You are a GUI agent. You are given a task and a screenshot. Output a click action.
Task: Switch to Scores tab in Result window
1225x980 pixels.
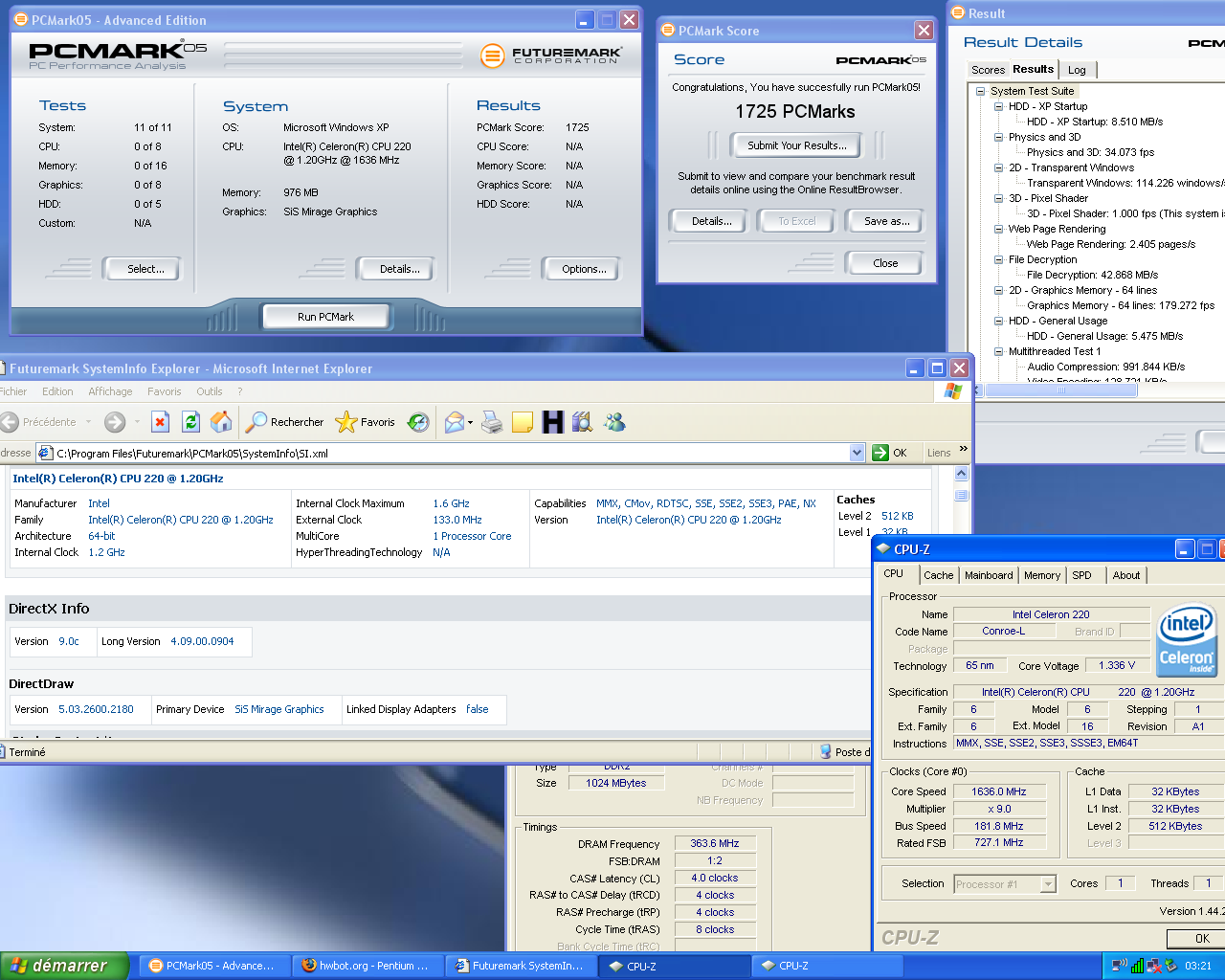click(x=988, y=70)
